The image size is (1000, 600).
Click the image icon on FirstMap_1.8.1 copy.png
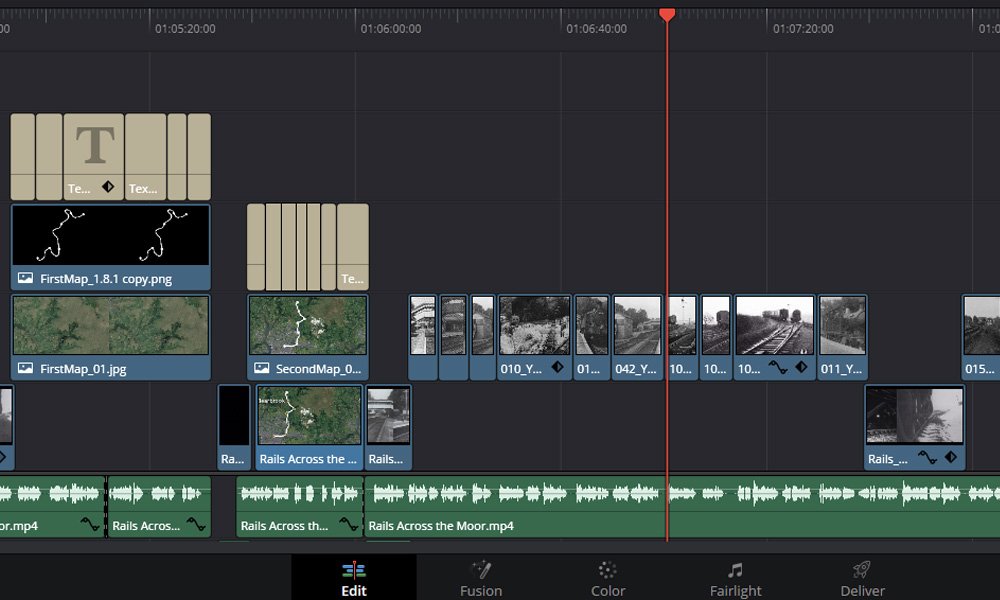[x=25, y=279]
